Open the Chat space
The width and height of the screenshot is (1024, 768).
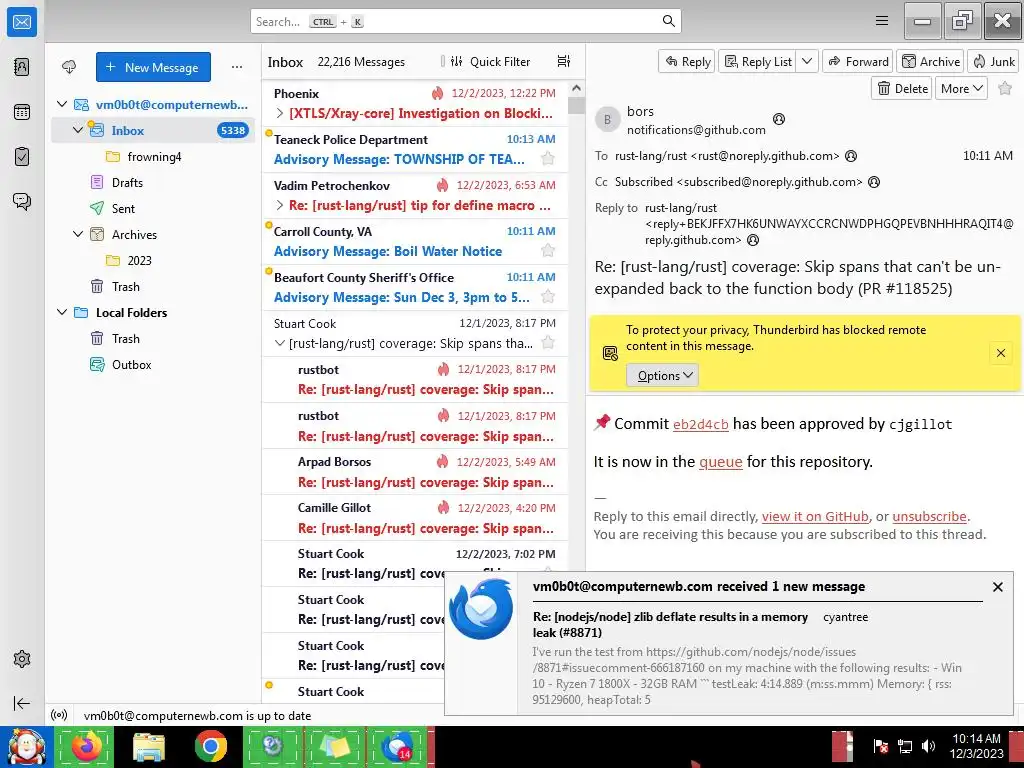(x=22, y=201)
